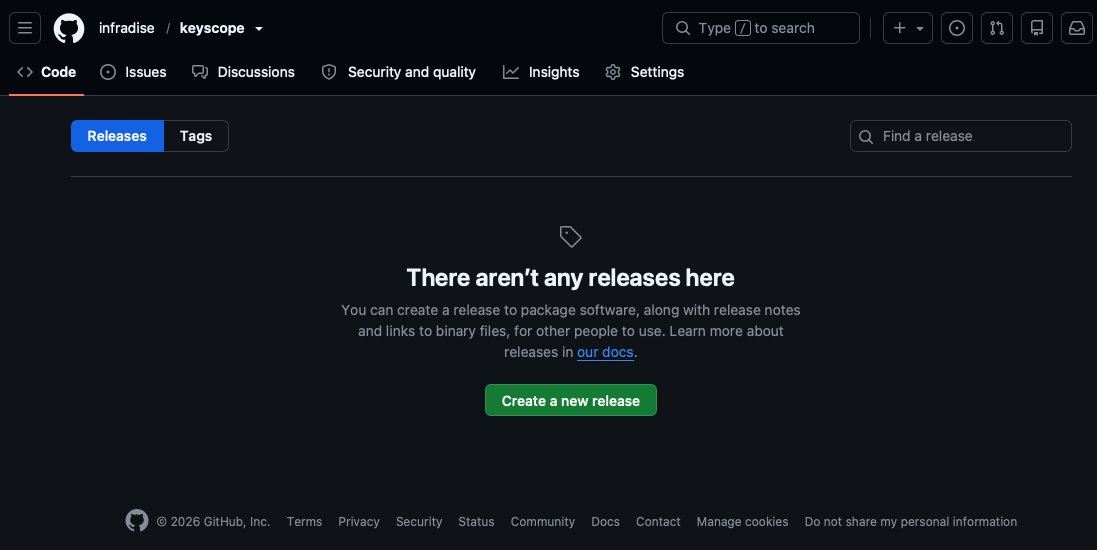
Task: Click 'Manage cookies' in footer
Action: point(742,521)
